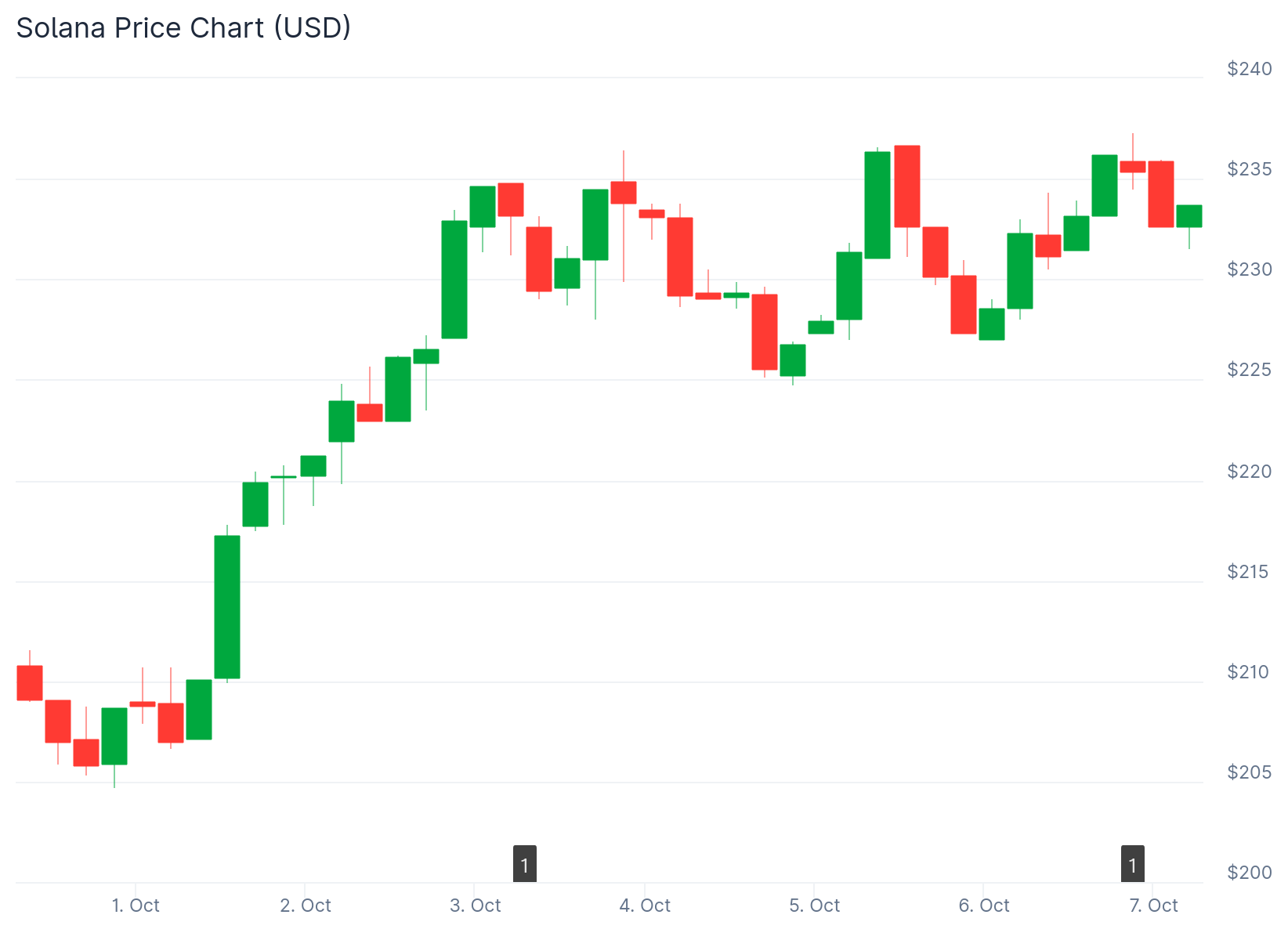This screenshot has width=1288, height=940.
Task: Click the first red candle at chart's left edge
Action: click(30, 682)
